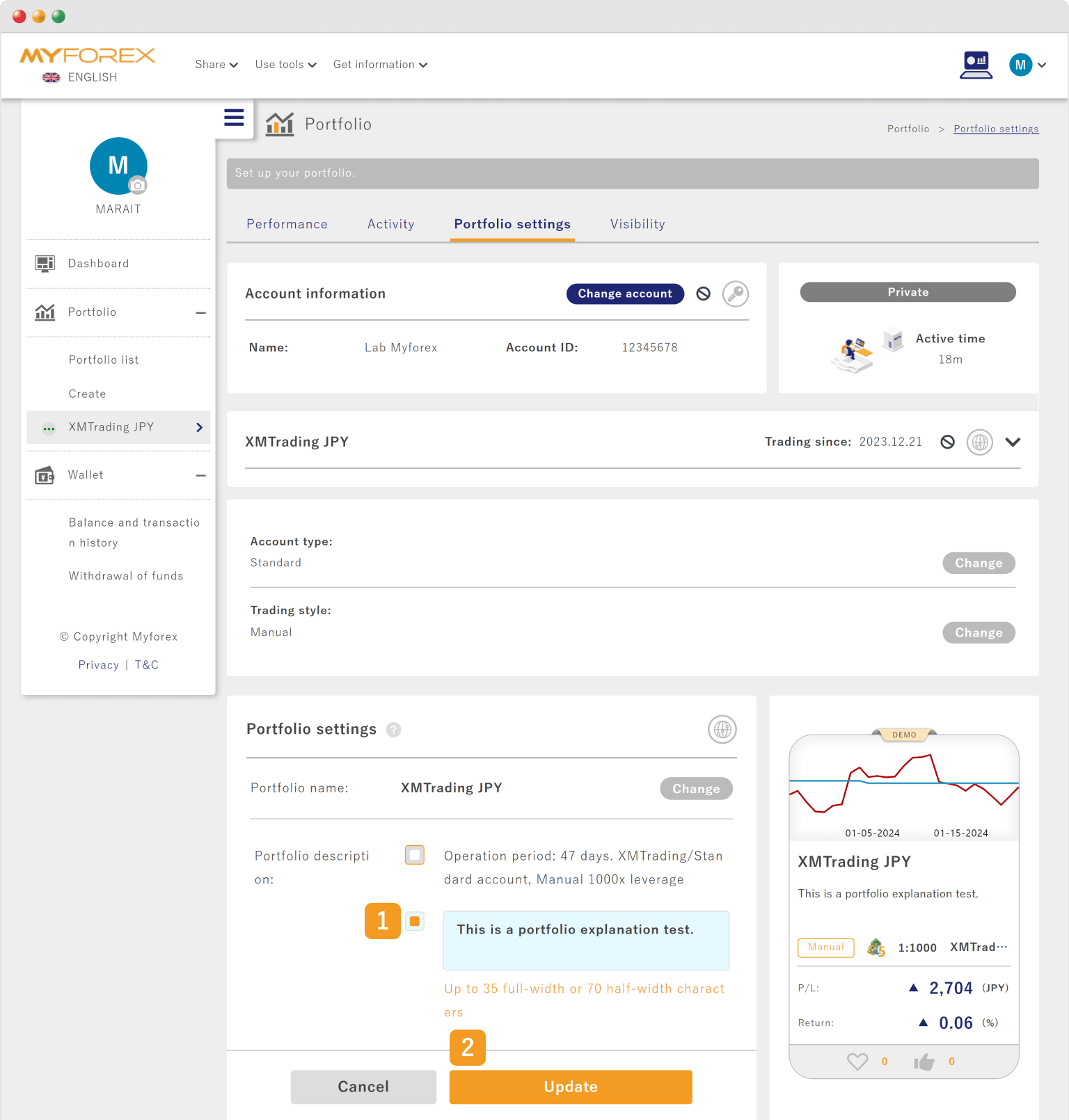Image resolution: width=1069 pixels, height=1120 pixels.
Task: Collapse the Wallet sidebar section
Action: 200,476
